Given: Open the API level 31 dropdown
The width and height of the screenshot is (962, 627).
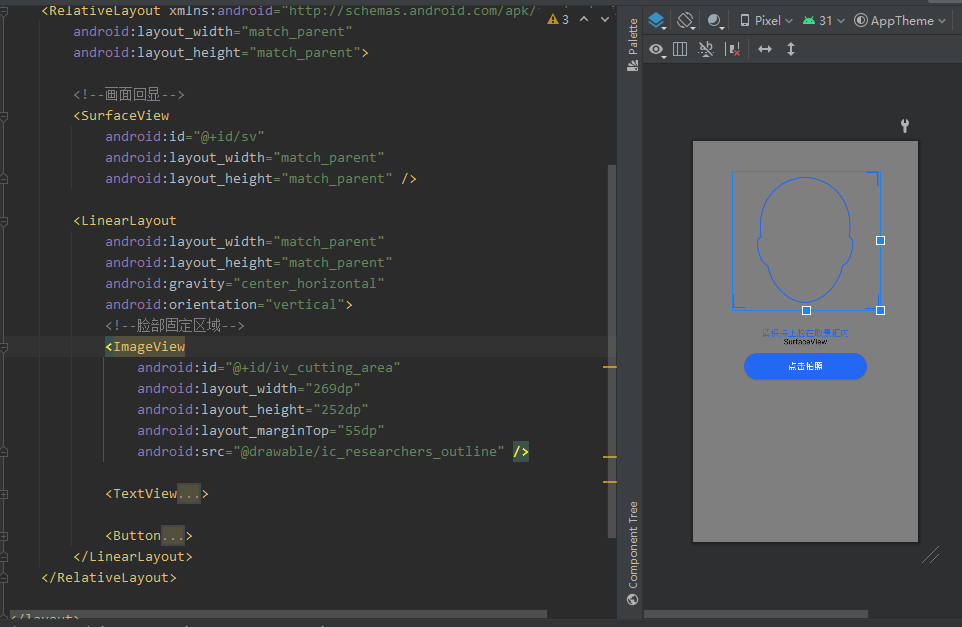Looking at the screenshot, I should coord(822,20).
